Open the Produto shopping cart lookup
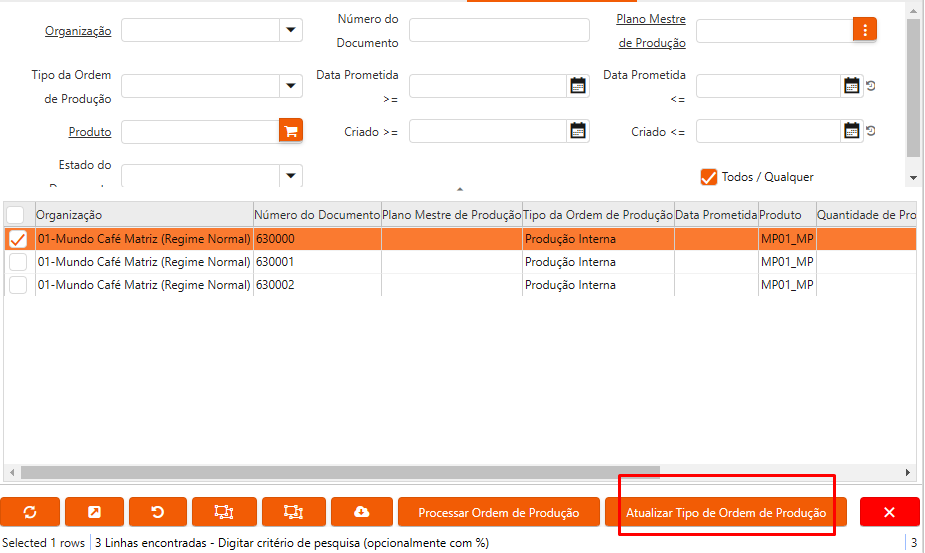 click(291, 131)
